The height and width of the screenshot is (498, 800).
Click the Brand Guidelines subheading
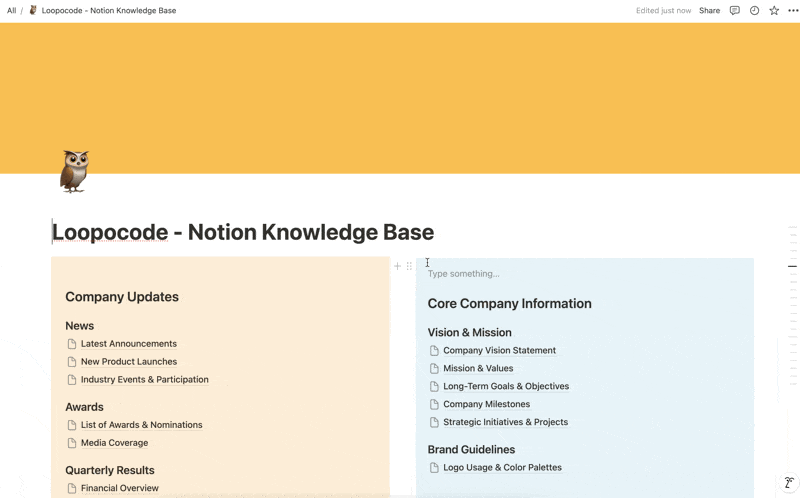pos(471,450)
